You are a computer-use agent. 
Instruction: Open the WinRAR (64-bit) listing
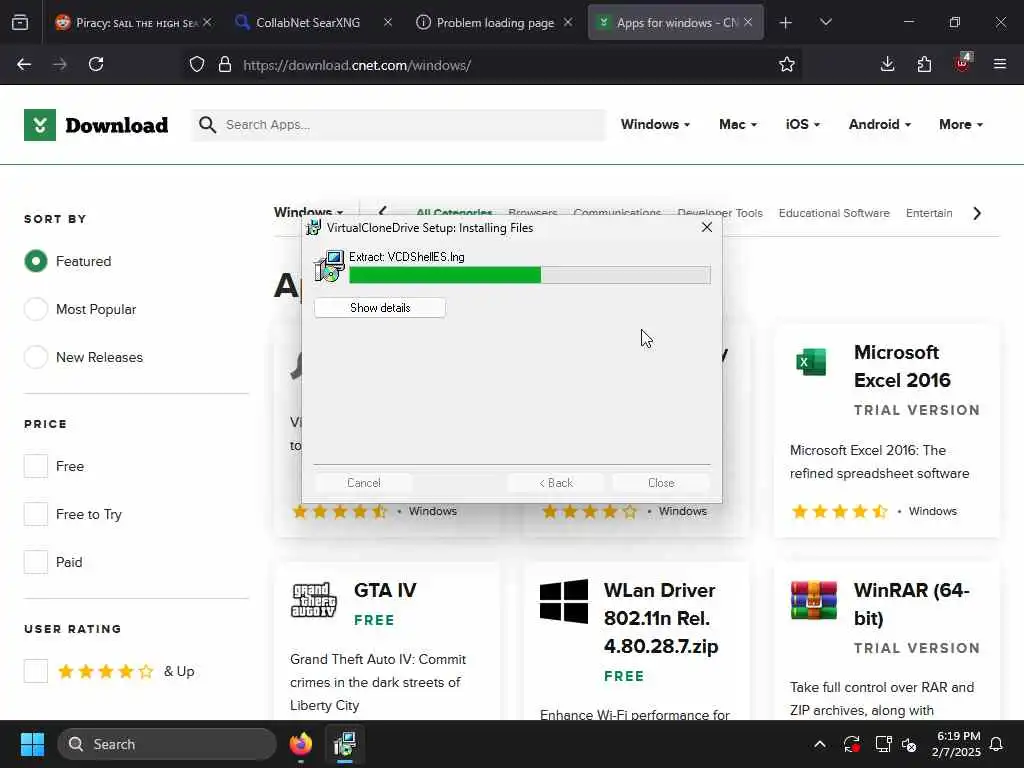tap(911, 604)
